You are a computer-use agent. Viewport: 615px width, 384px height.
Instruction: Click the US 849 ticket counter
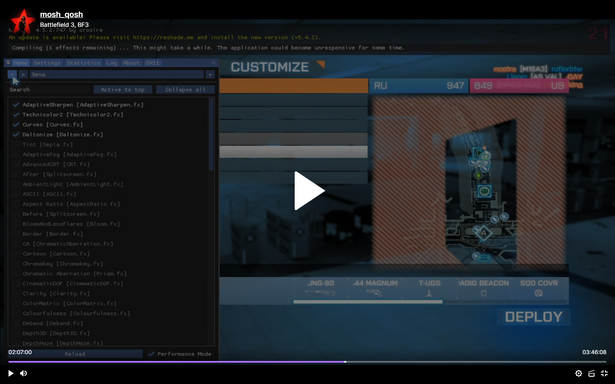tap(519, 86)
